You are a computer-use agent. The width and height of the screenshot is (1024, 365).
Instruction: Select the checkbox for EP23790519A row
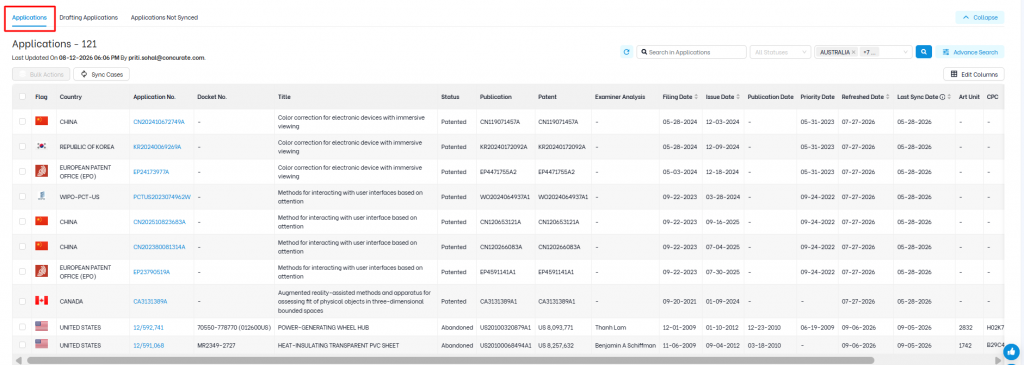[x=23, y=271]
